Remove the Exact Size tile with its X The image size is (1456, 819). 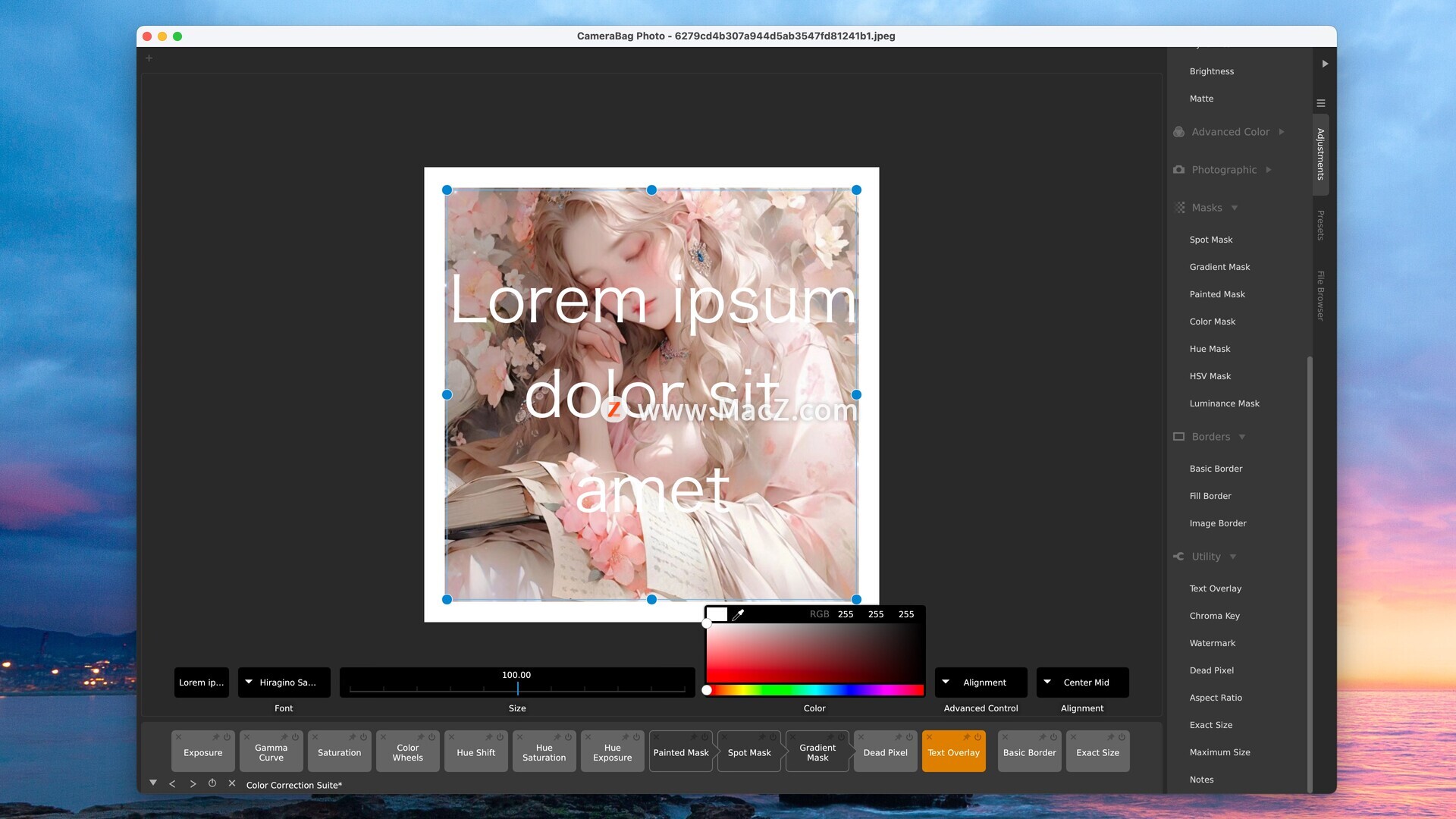[1073, 737]
